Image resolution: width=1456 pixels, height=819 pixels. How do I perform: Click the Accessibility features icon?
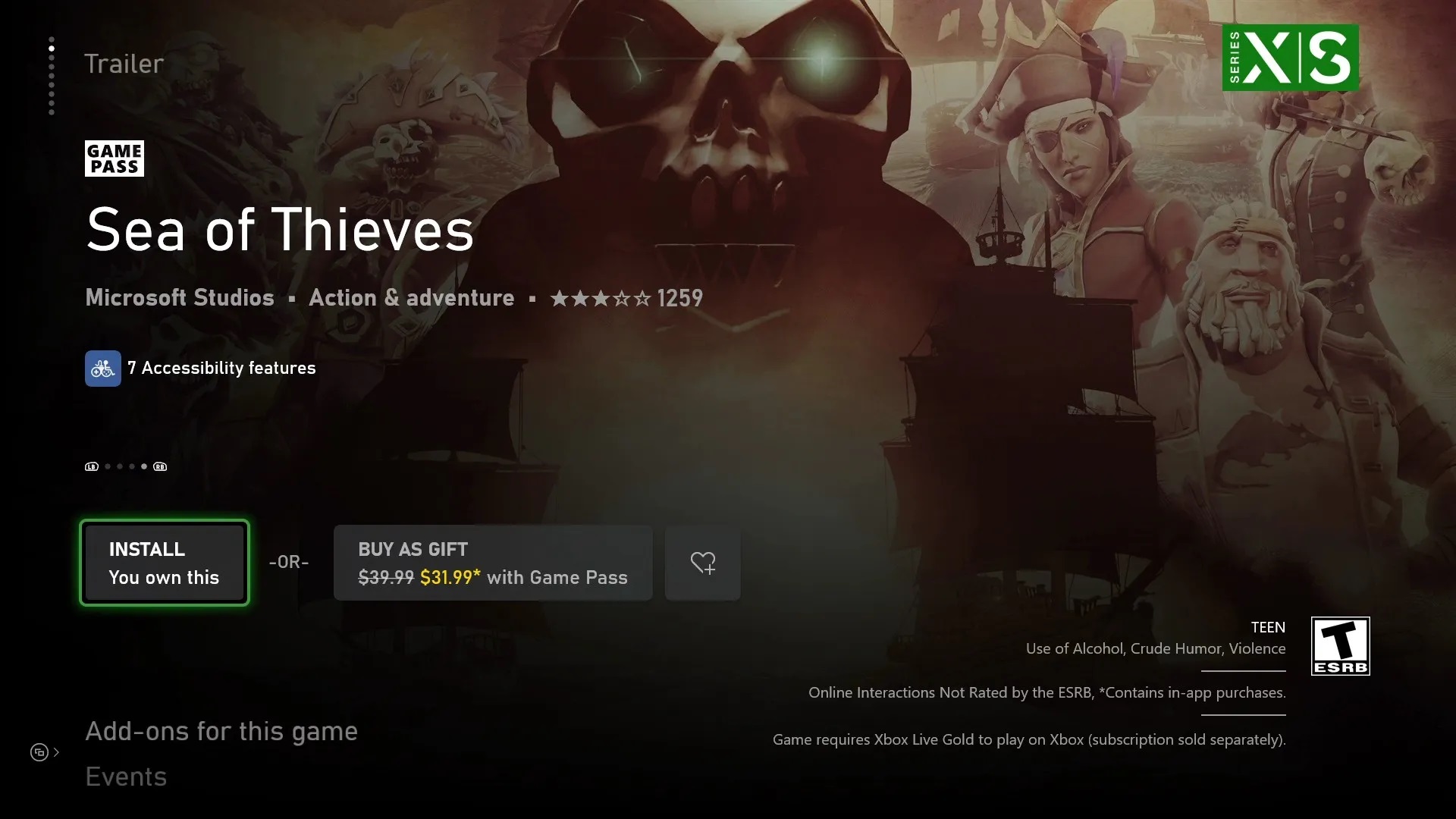pyautogui.click(x=102, y=368)
